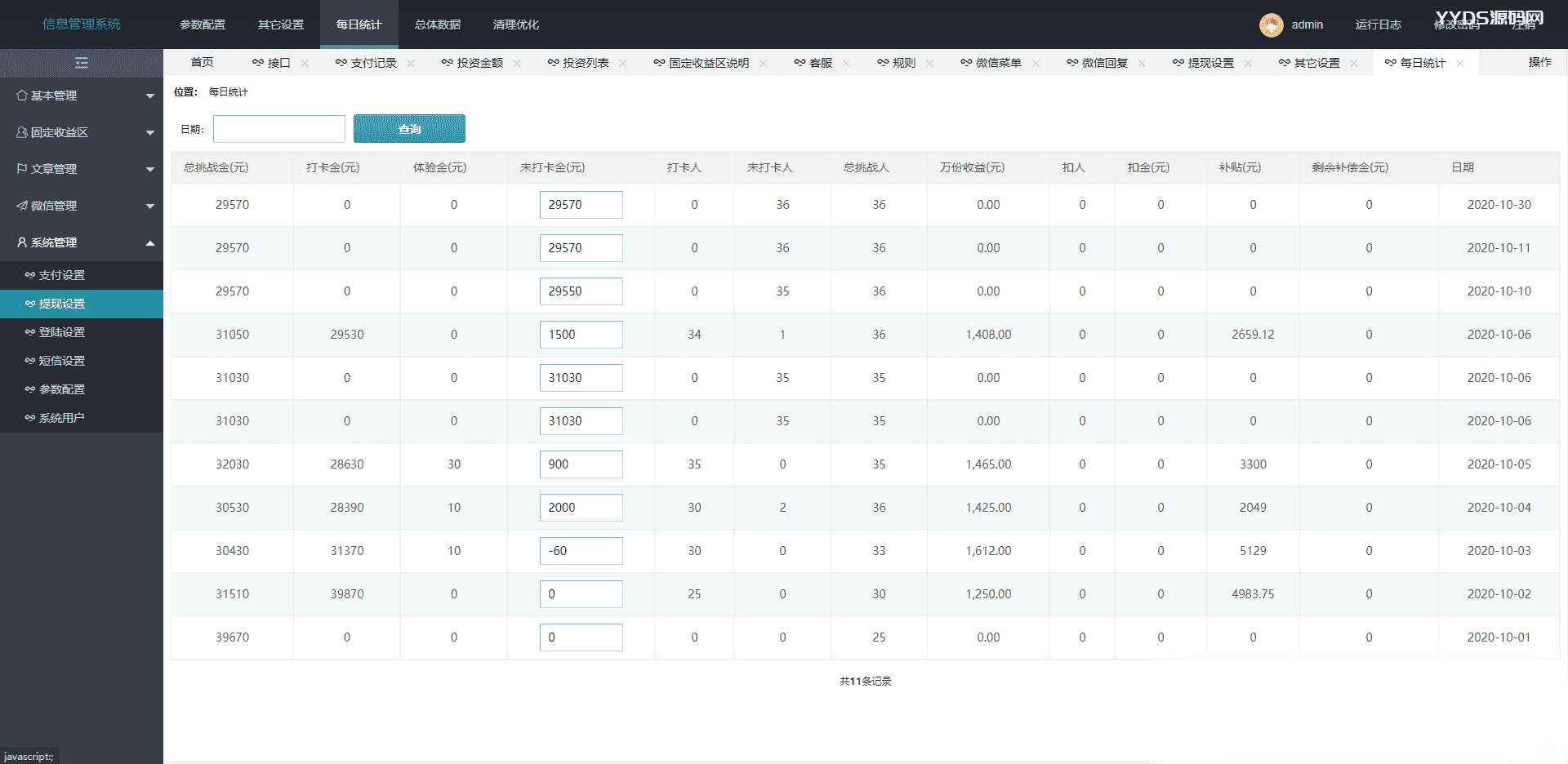Select 系统用户 in the sidebar
Viewport: 1568px width, 764px height.
(62, 418)
